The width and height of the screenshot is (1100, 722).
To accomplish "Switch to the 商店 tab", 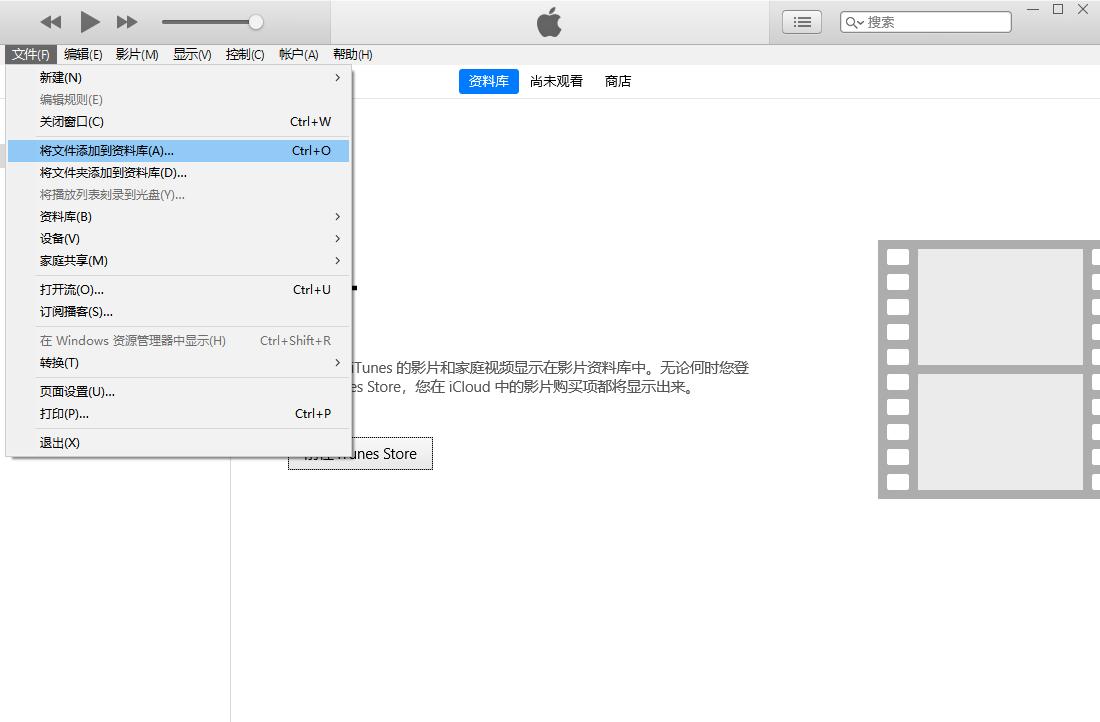I will (618, 81).
